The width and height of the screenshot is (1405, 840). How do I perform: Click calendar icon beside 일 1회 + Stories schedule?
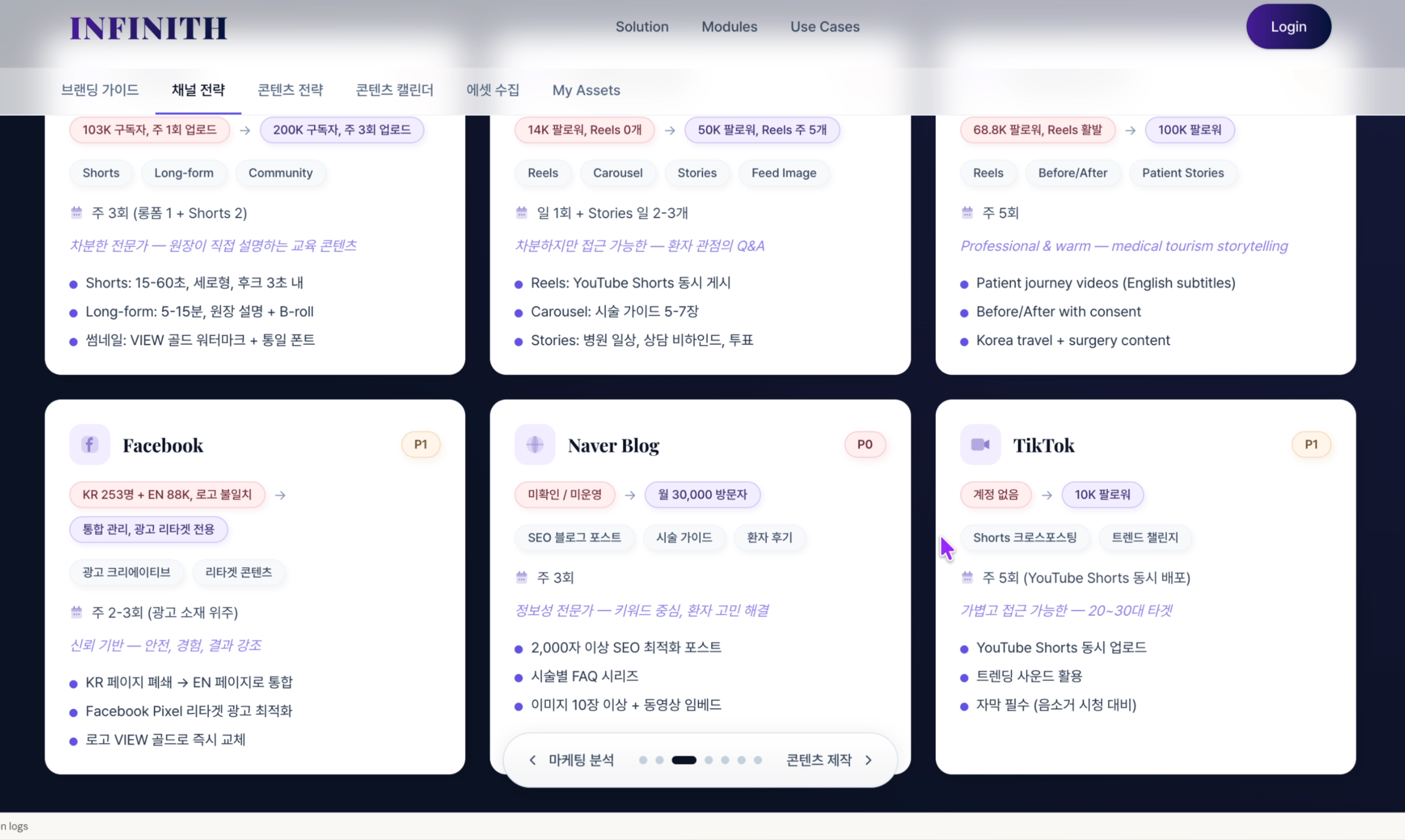coord(522,212)
